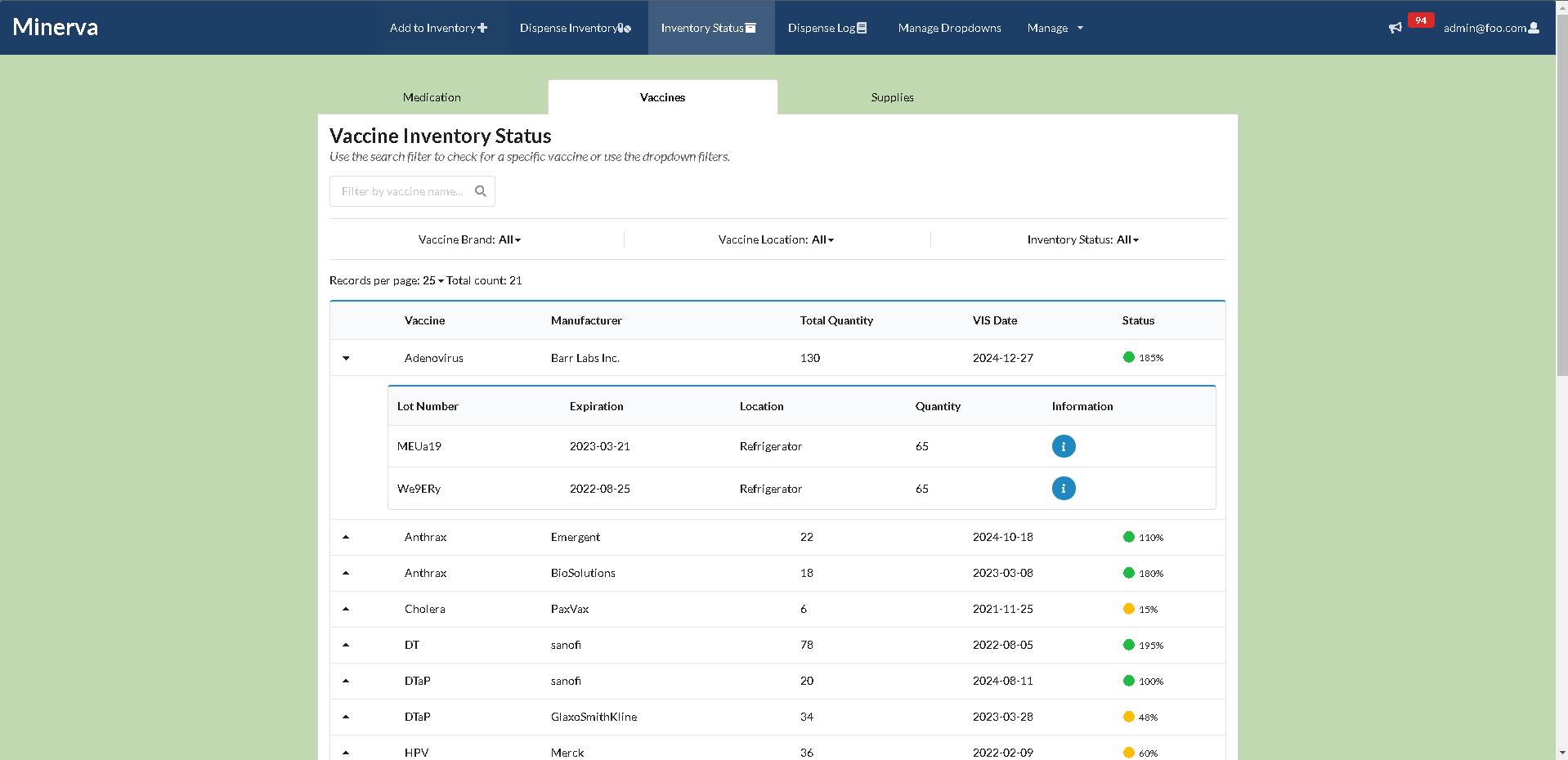
Task: Expand the Manage dropdown menu
Action: pos(1055,28)
